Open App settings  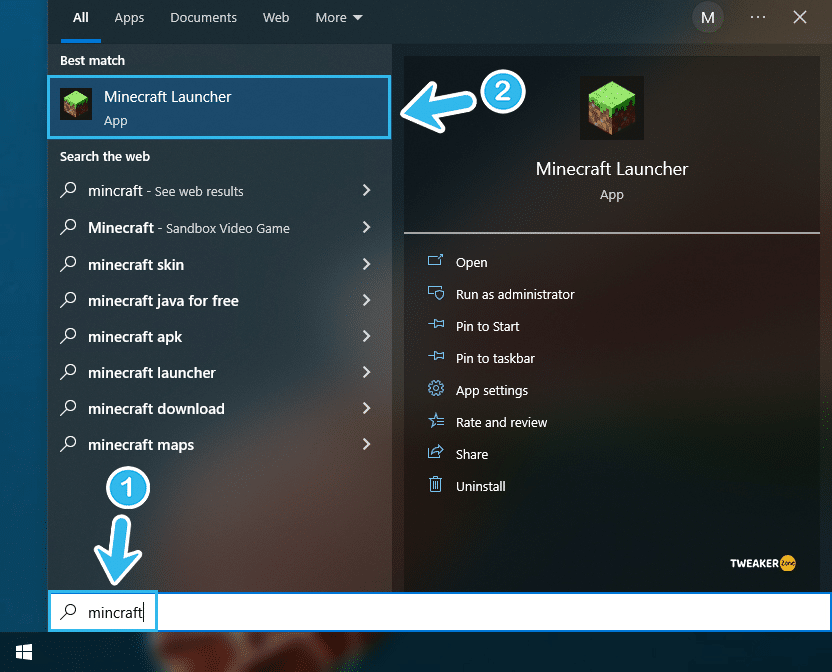click(x=492, y=391)
